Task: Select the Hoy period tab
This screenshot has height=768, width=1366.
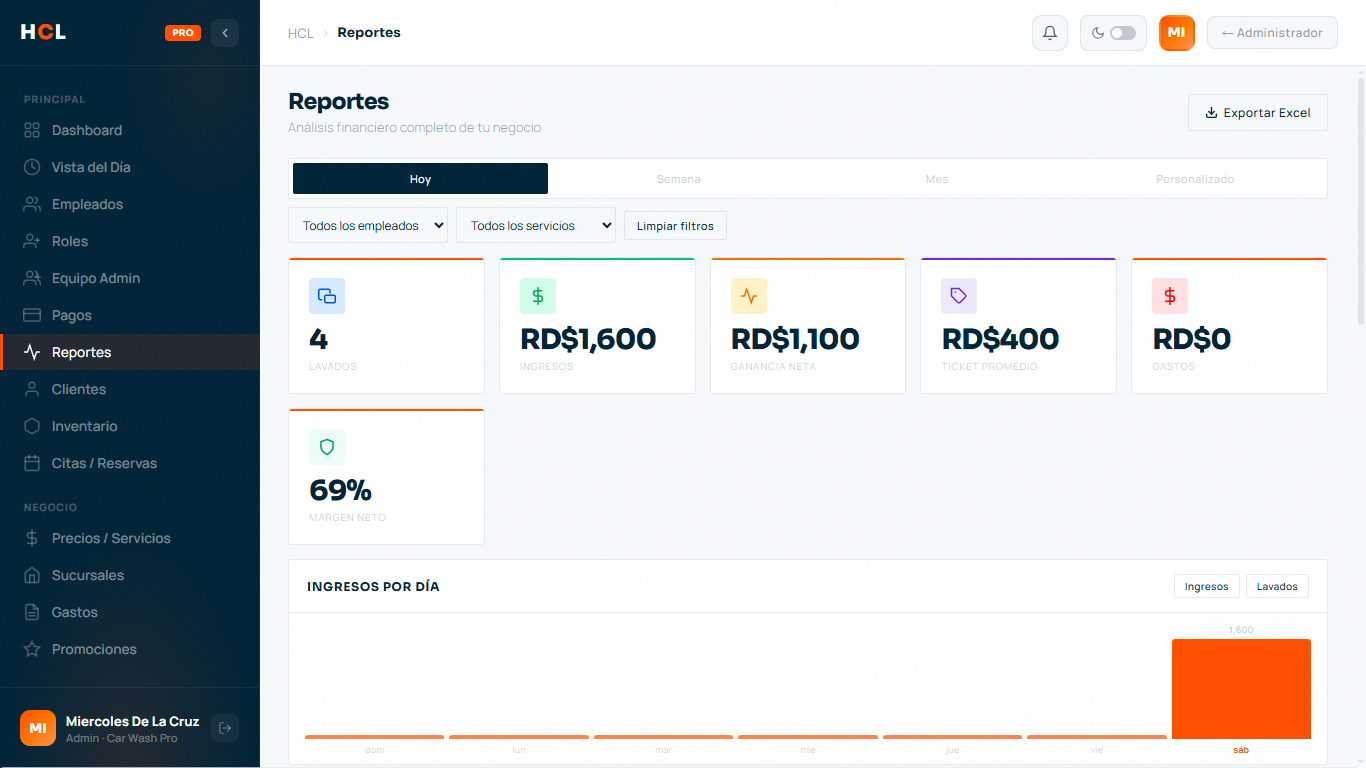Action: 420,179
